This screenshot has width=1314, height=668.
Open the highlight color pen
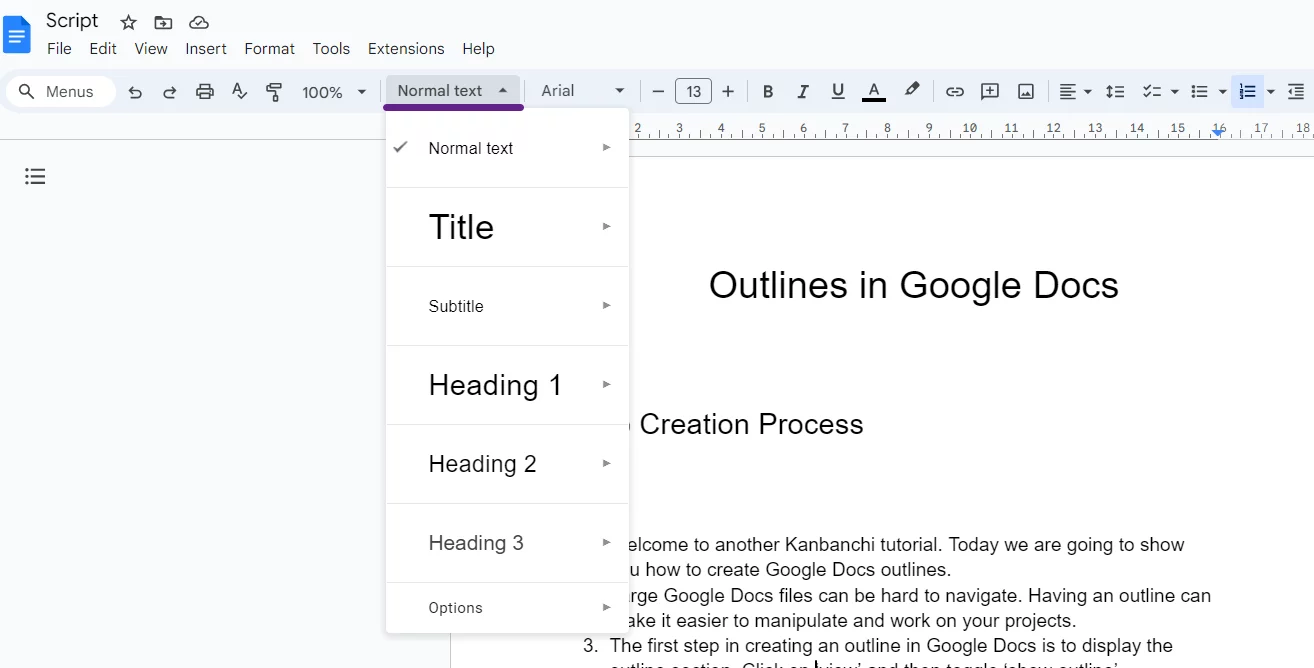tap(911, 91)
